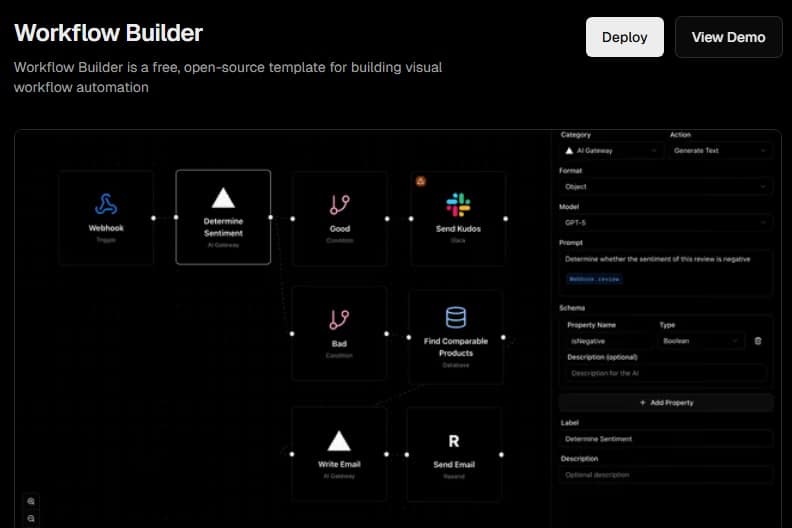Click the Label field containing Determine Sentiment

(666, 438)
